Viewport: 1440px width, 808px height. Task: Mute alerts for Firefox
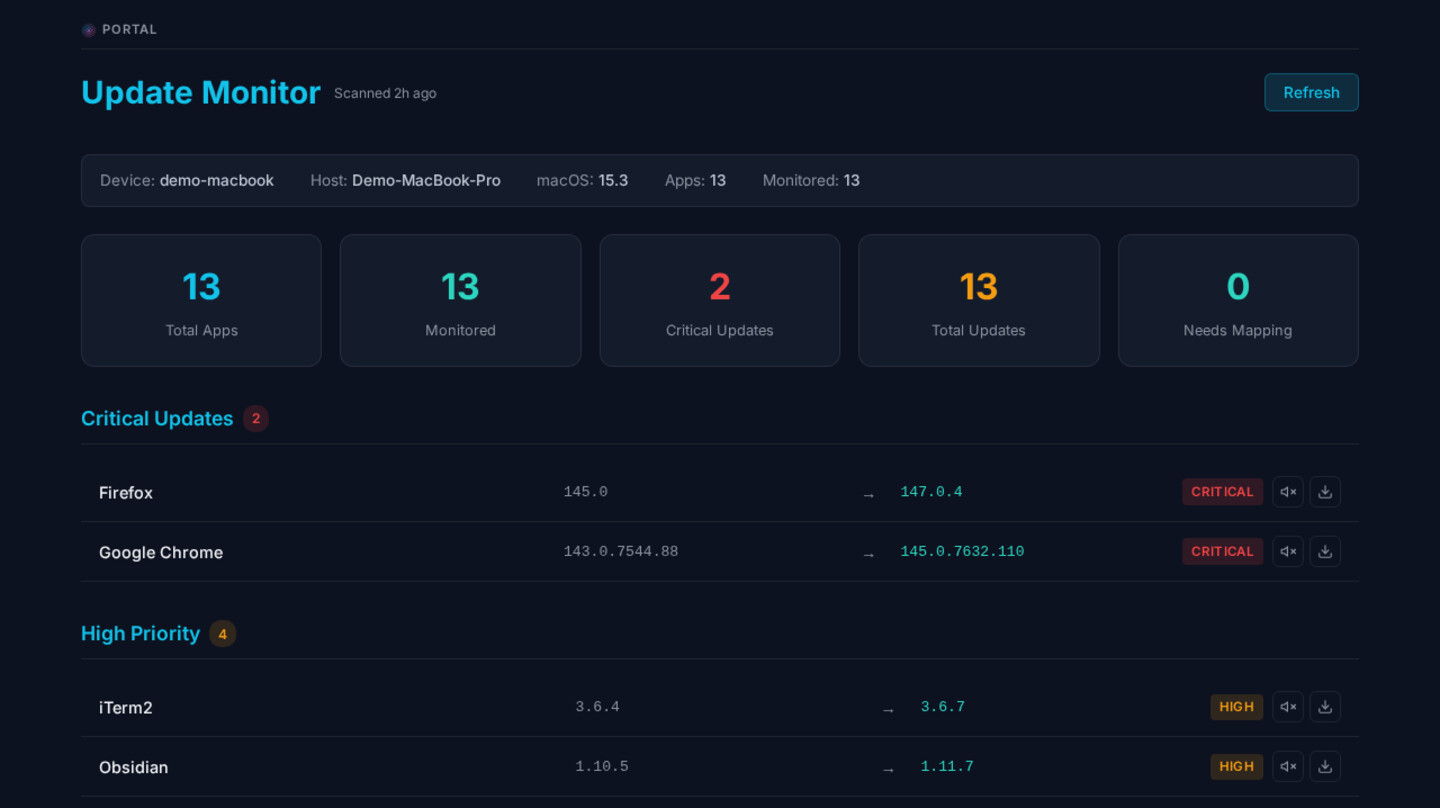click(x=1287, y=491)
